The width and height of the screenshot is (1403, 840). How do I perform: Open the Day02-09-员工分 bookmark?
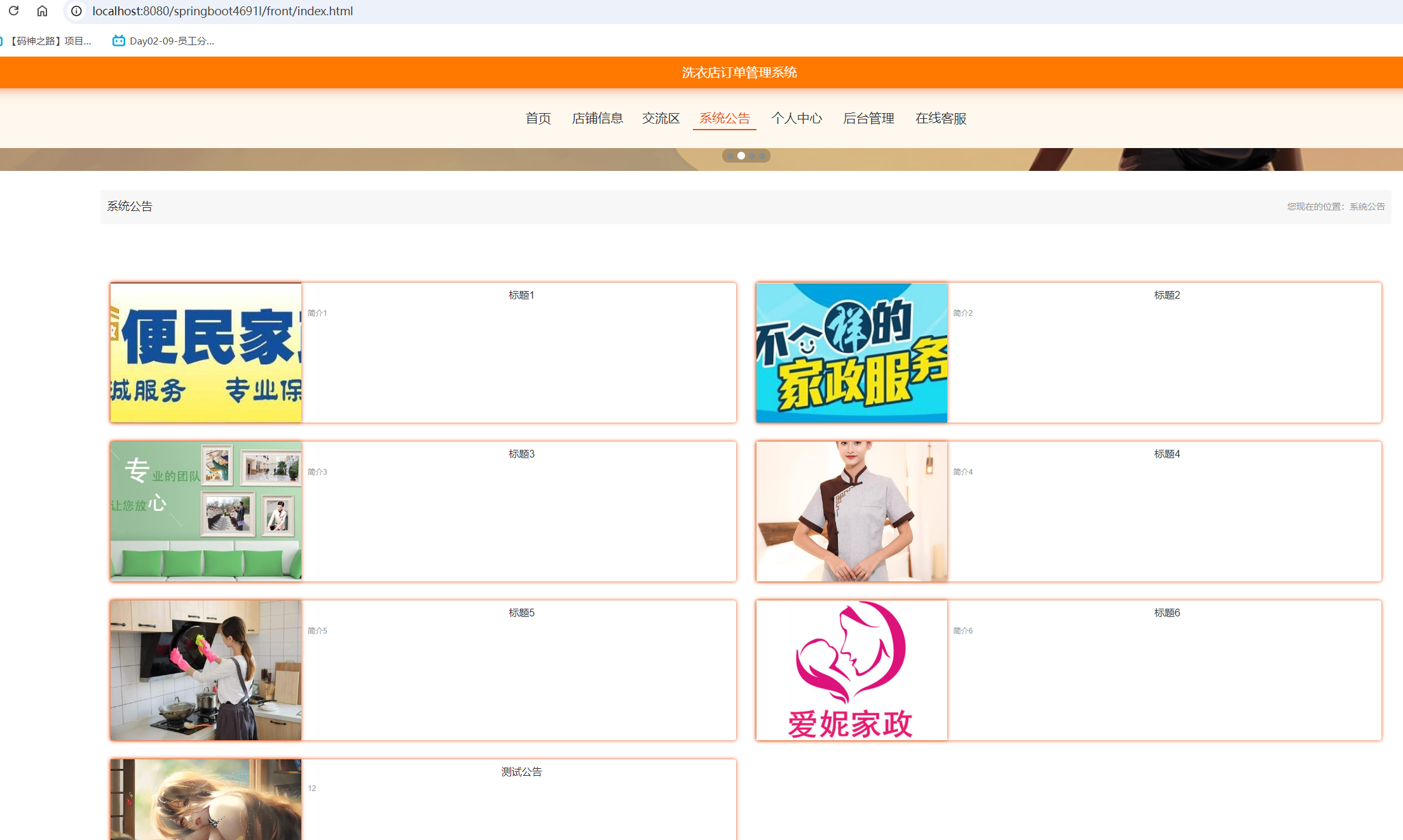(x=172, y=41)
